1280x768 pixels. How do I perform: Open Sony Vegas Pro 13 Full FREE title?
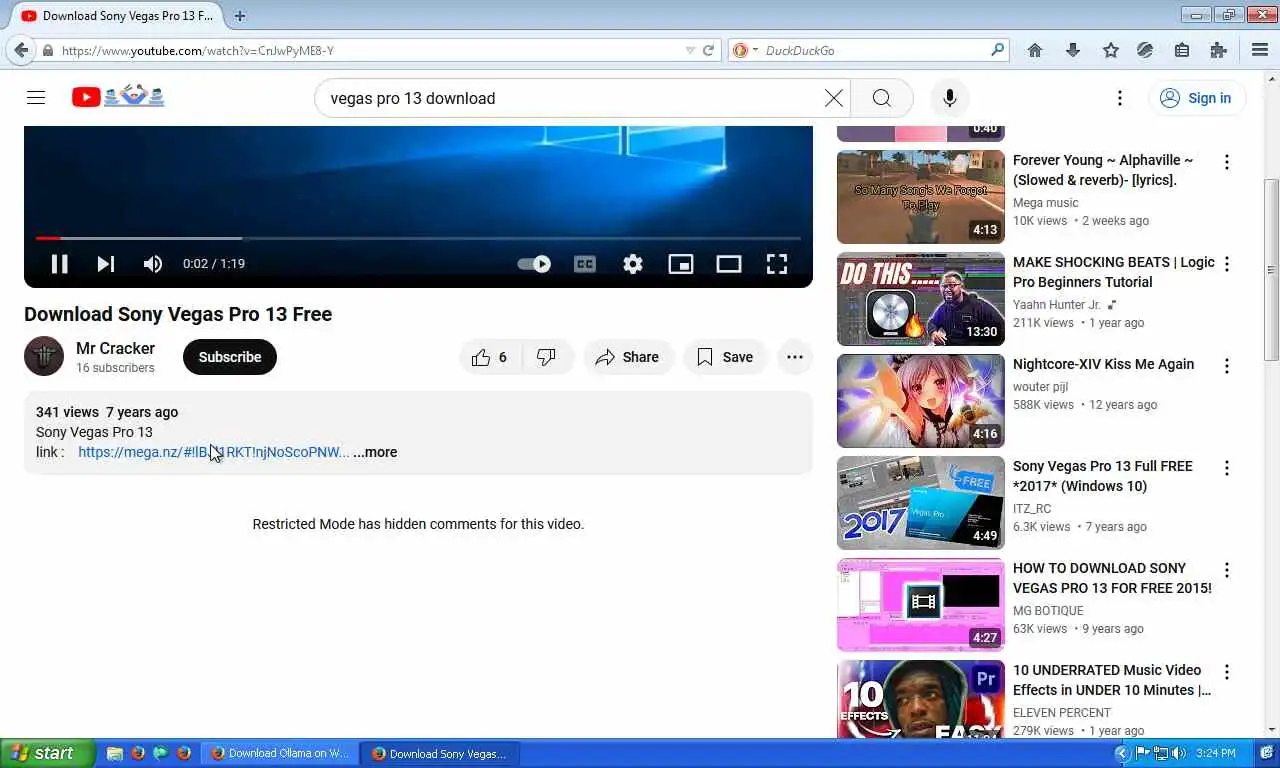pos(1103,476)
